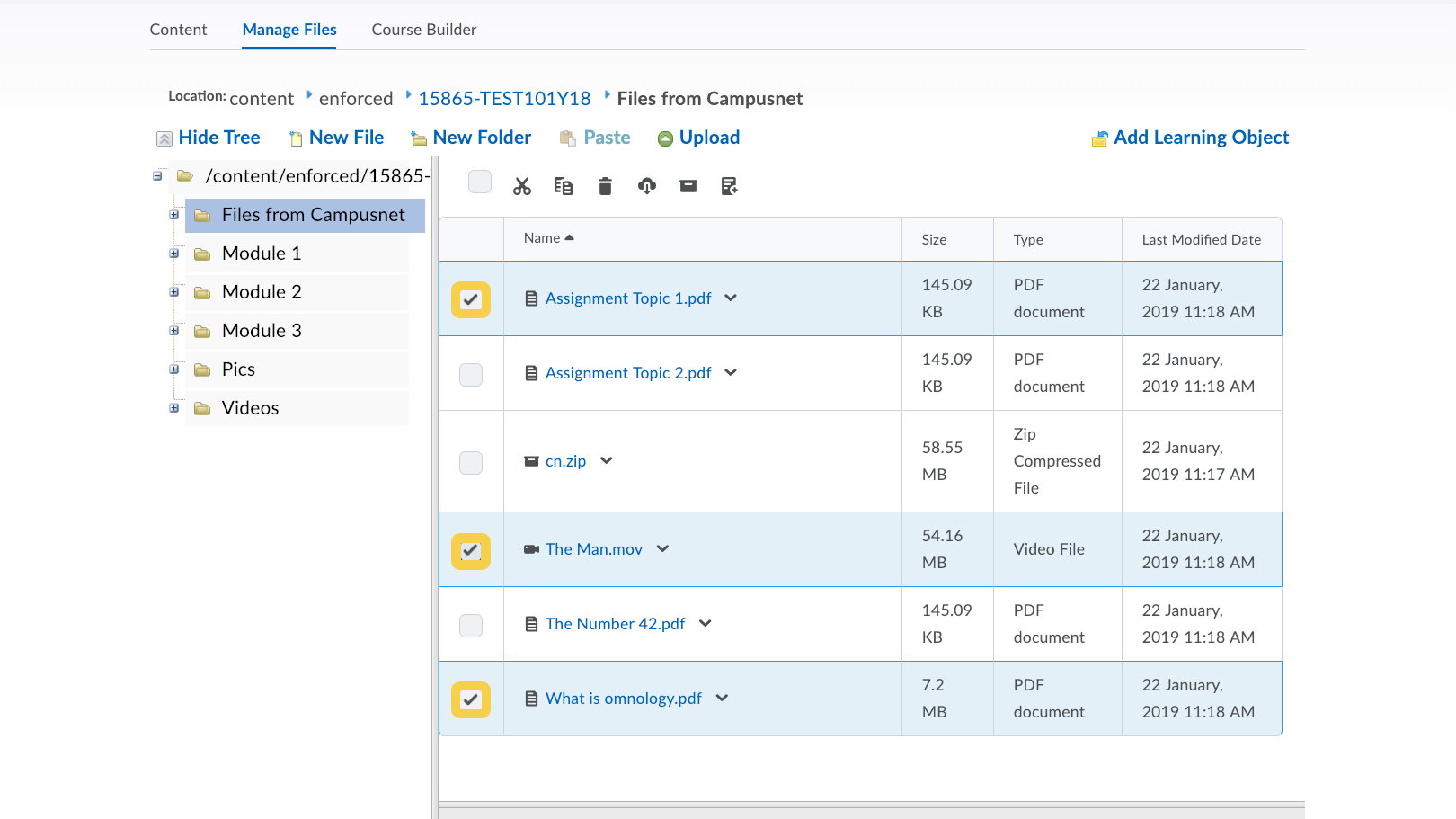
Task: Open actions menu for What is omnology.pdf
Action: (723, 699)
